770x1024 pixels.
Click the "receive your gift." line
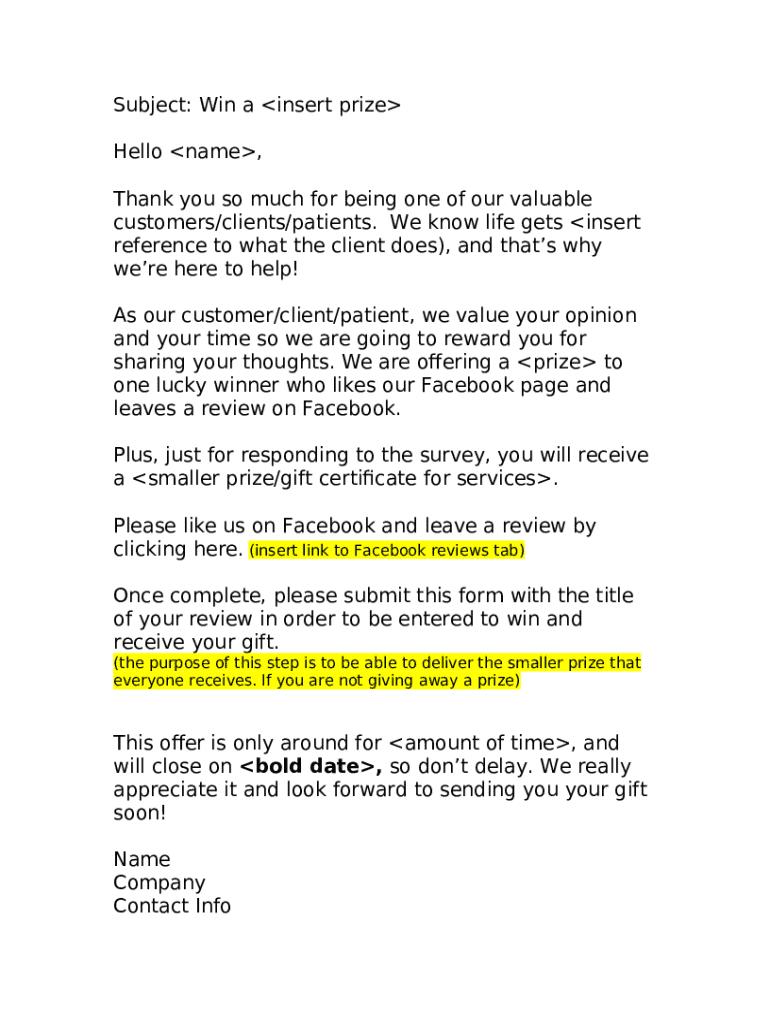pyautogui.click(x=196, y=642)
